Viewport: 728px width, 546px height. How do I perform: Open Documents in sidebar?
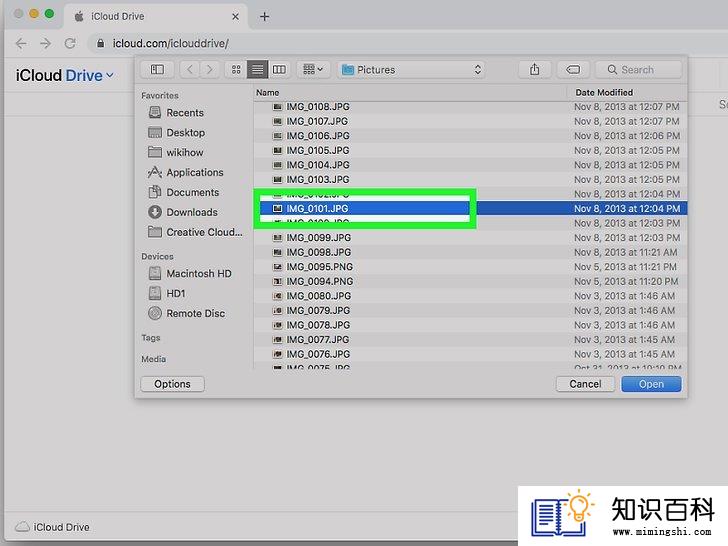[x=183, y=192]
